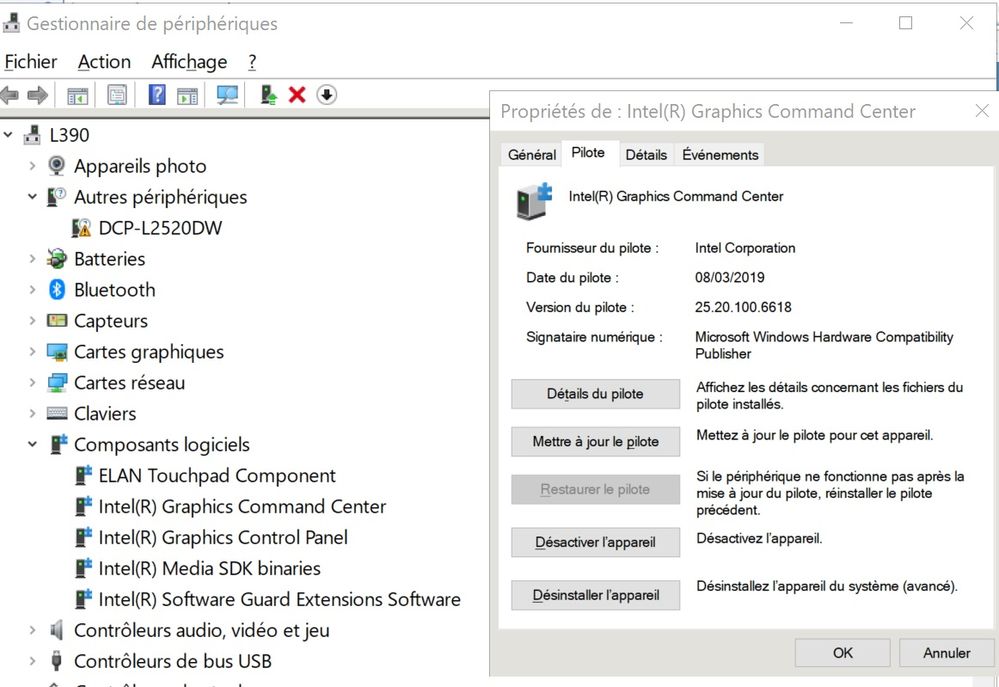The width and height of the screenshot is (999, 687).
Task: Expand the Contrôleurs audio, vidéo et jeu category
Action: coord(32,630)
